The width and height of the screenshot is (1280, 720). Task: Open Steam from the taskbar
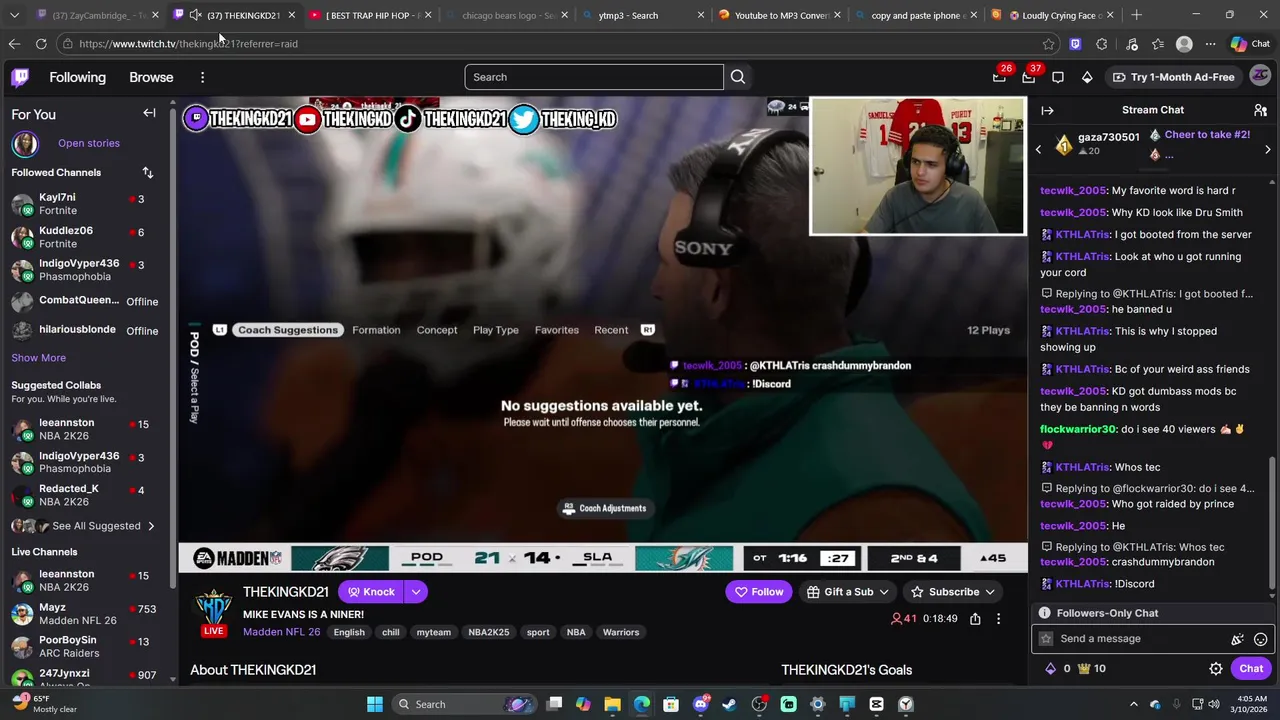click(x=729, y=704)
